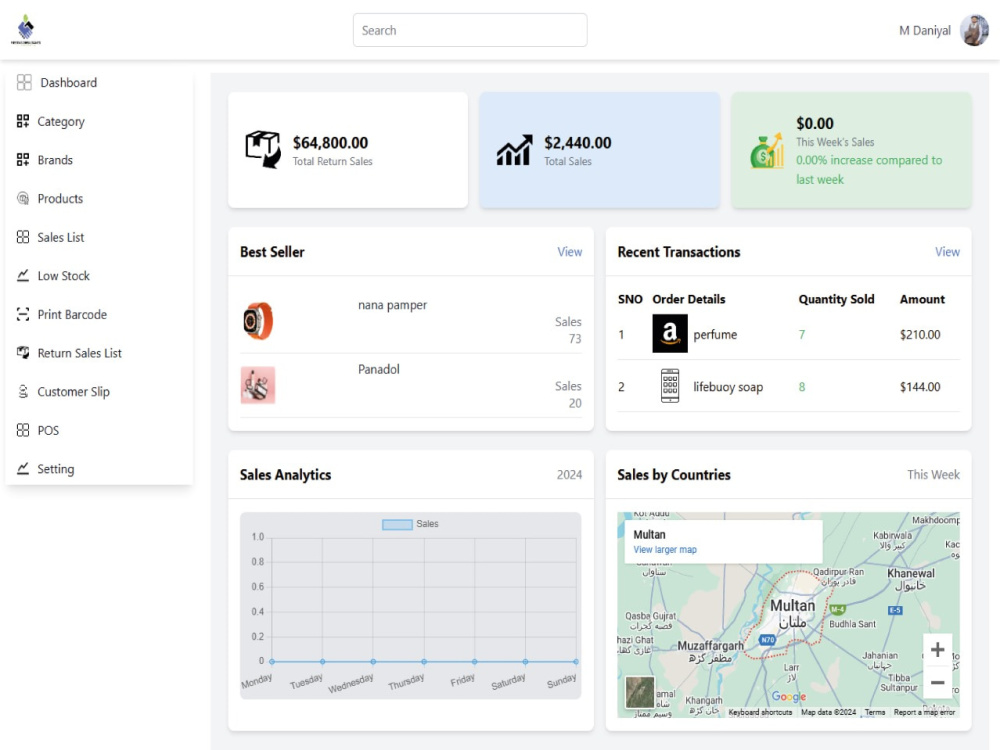The image size is (1000, 750).
Task: Click View larger map link
Action: click(665, 550)
